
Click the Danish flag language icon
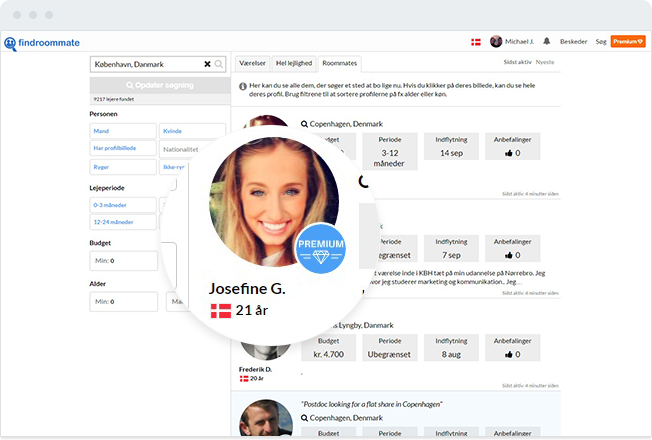[475, 42]
